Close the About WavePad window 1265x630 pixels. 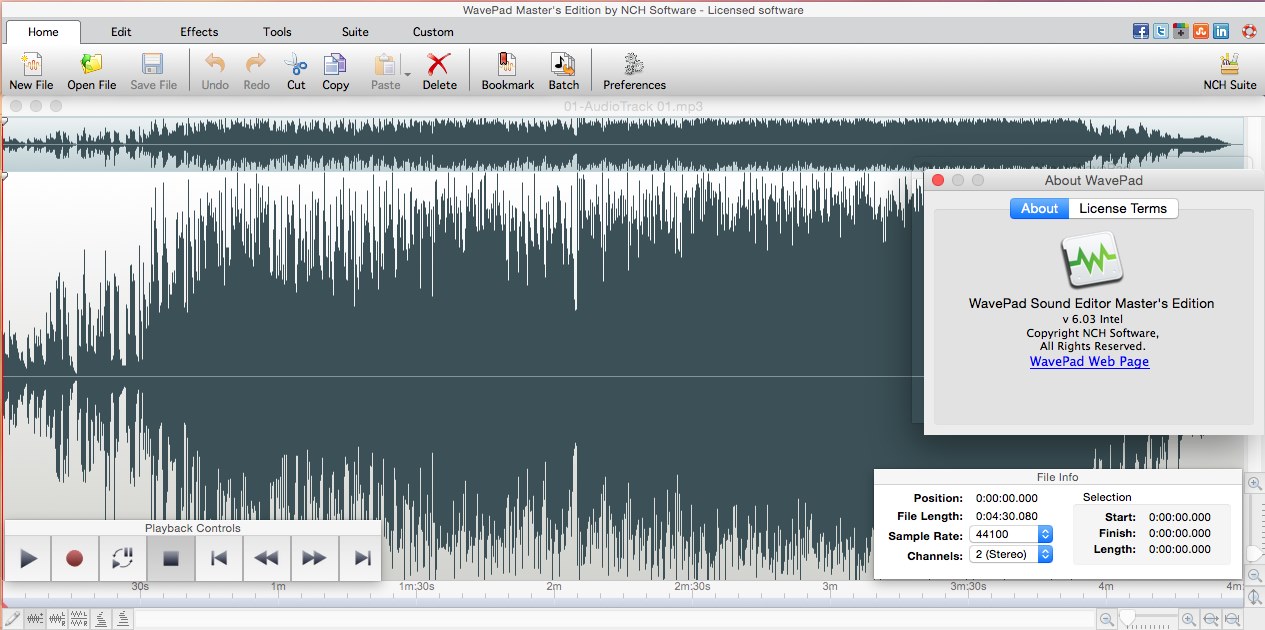[938, 180]
